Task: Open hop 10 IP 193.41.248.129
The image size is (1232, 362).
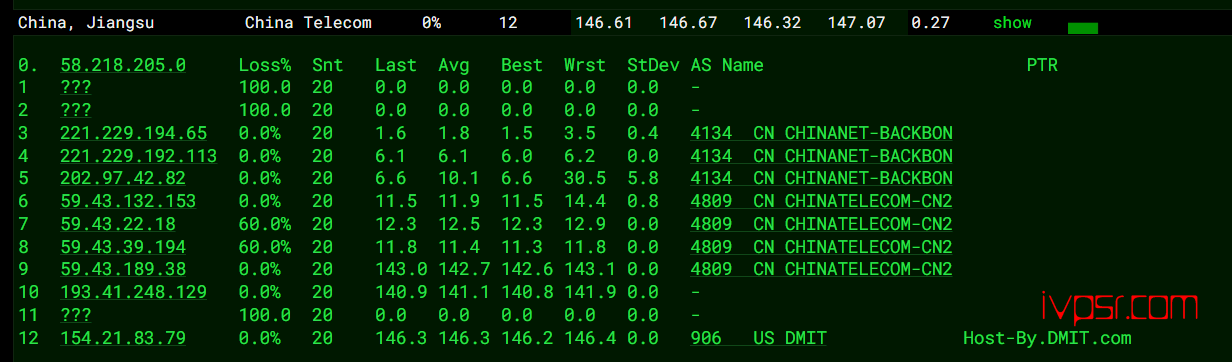Action: 134,292
